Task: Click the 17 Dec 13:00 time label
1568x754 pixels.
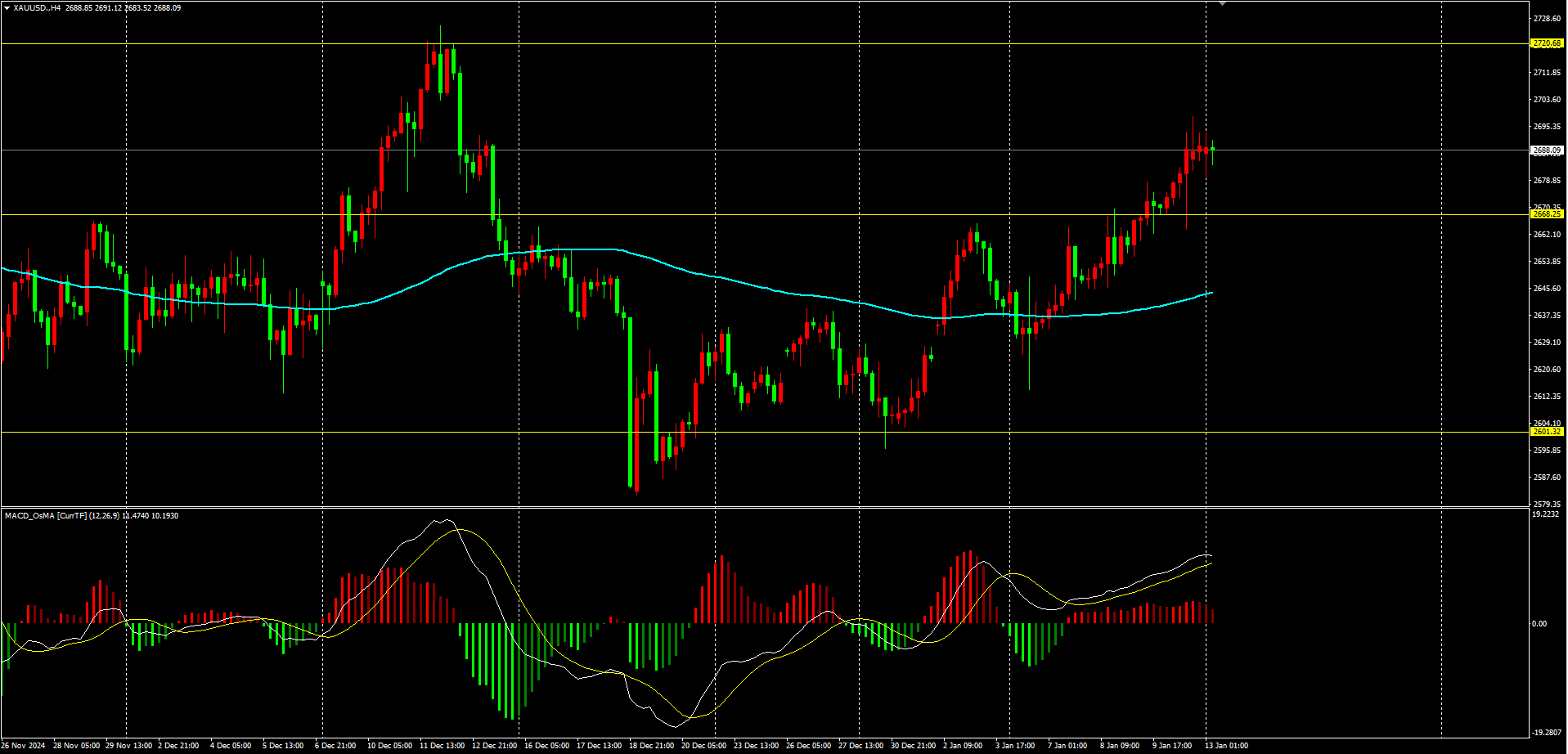Action: pyautogui.click(x=600, y=746)
